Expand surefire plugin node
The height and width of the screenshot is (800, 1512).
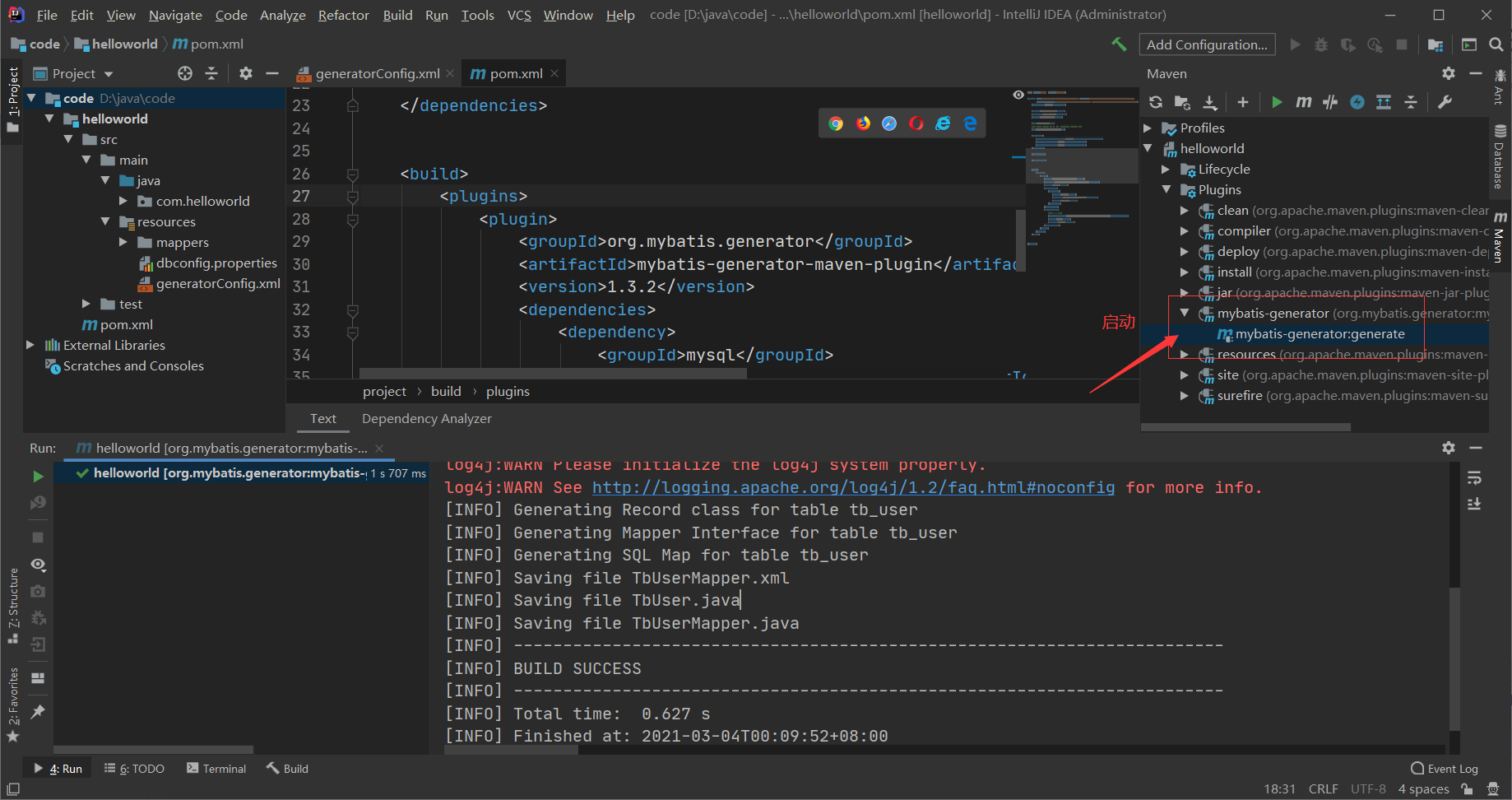[x=1185, y=396]
